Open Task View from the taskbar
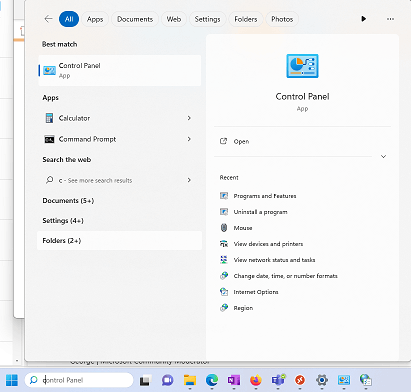Viewport: 411px width, 392px height. tap(145, 380)
